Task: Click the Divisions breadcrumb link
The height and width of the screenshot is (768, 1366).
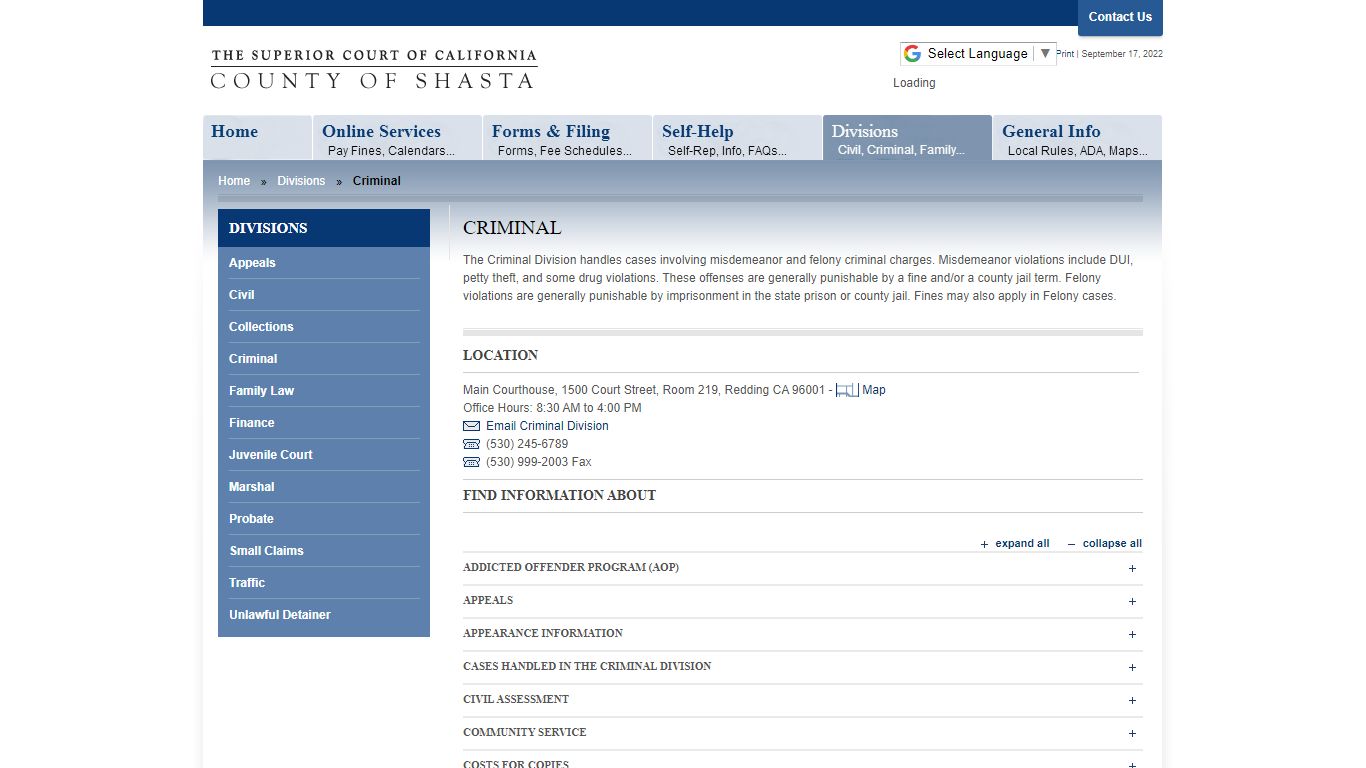Action: tap(301, 181)
